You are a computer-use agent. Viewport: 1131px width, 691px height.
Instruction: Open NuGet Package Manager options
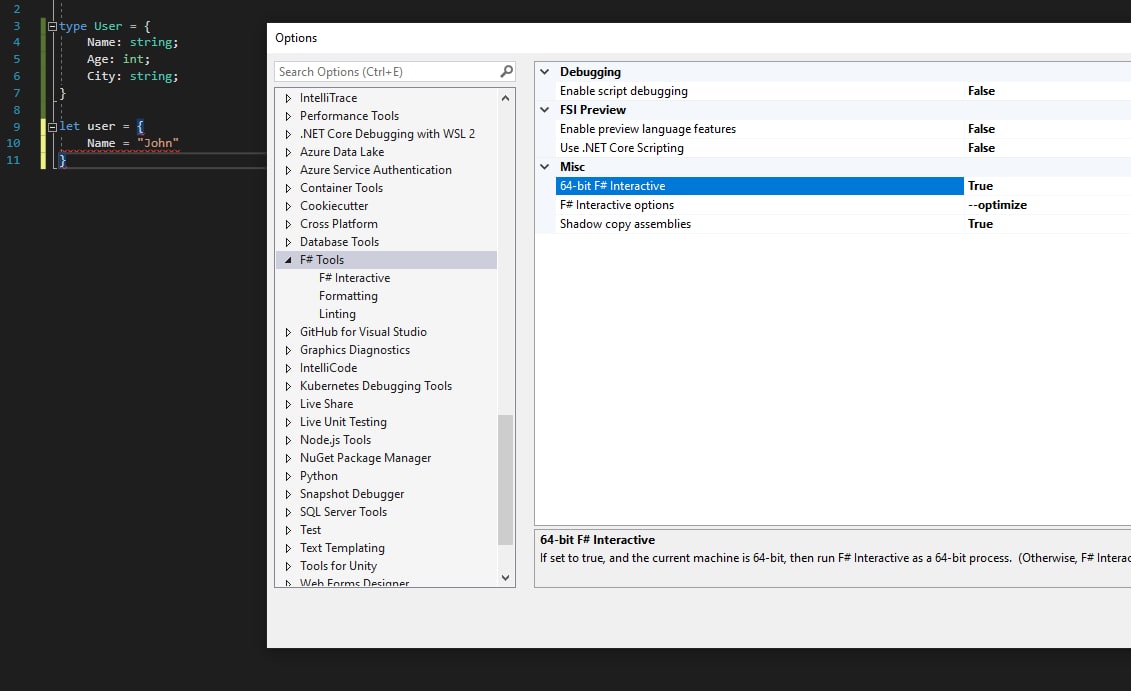tap(365, 458)
